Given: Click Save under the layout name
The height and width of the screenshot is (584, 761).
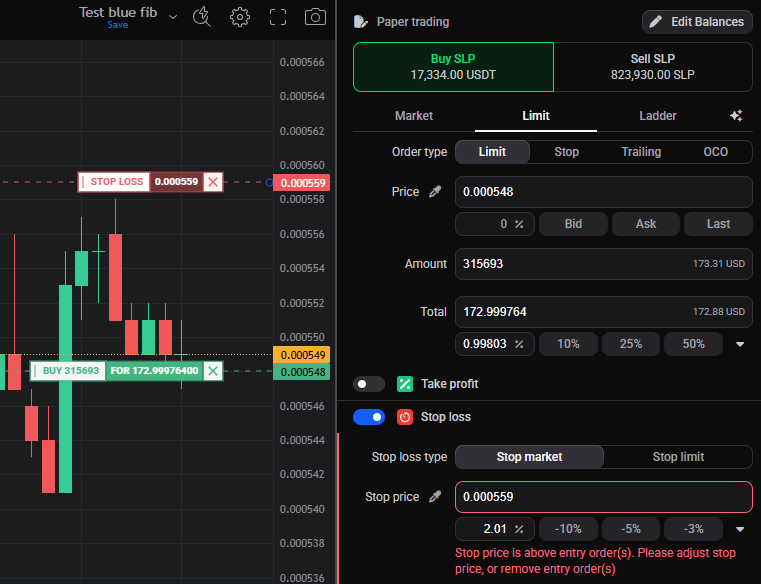Looking at the screenshot, I should click(x=118, y=25).
